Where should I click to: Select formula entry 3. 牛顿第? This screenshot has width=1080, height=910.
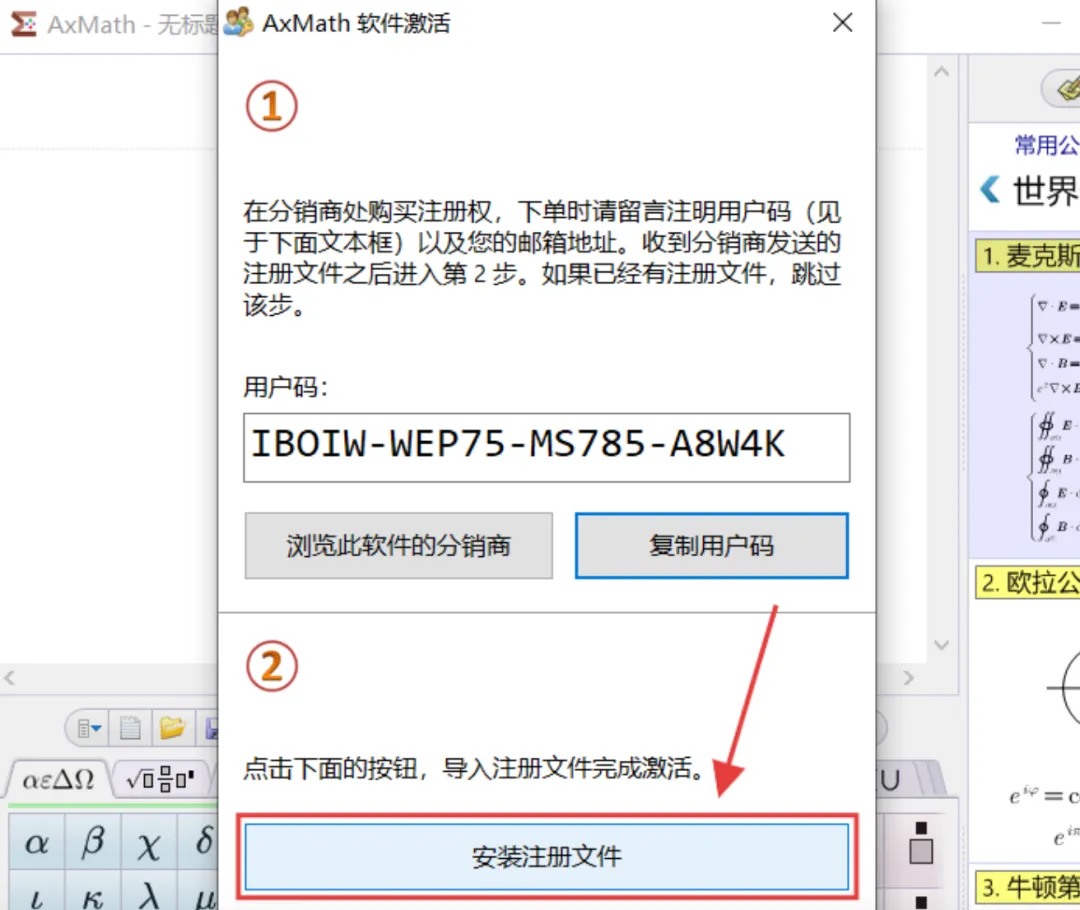pyautogui.click(x=1028, y=887)
